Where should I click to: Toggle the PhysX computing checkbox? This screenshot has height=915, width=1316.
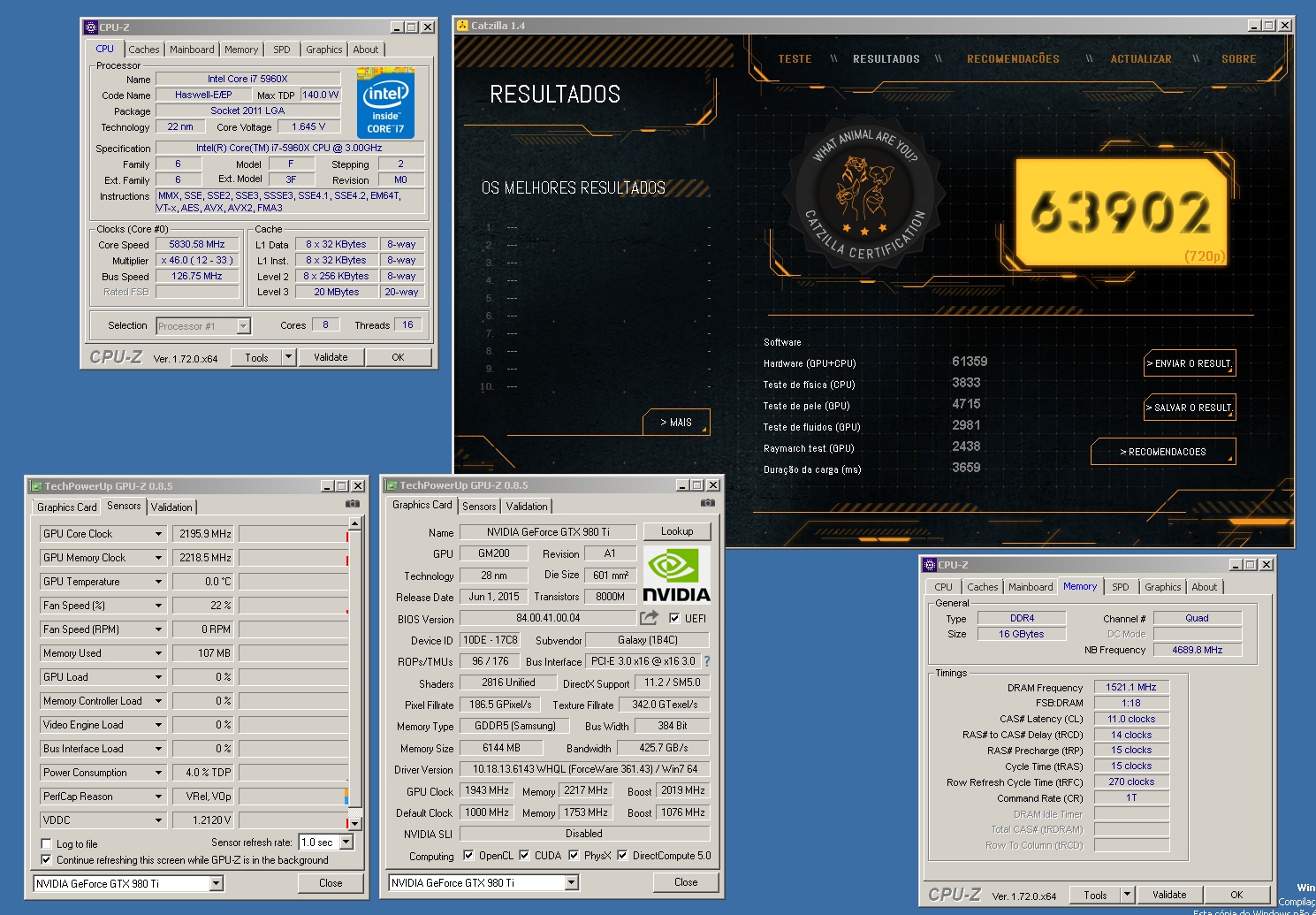[574, 856]
